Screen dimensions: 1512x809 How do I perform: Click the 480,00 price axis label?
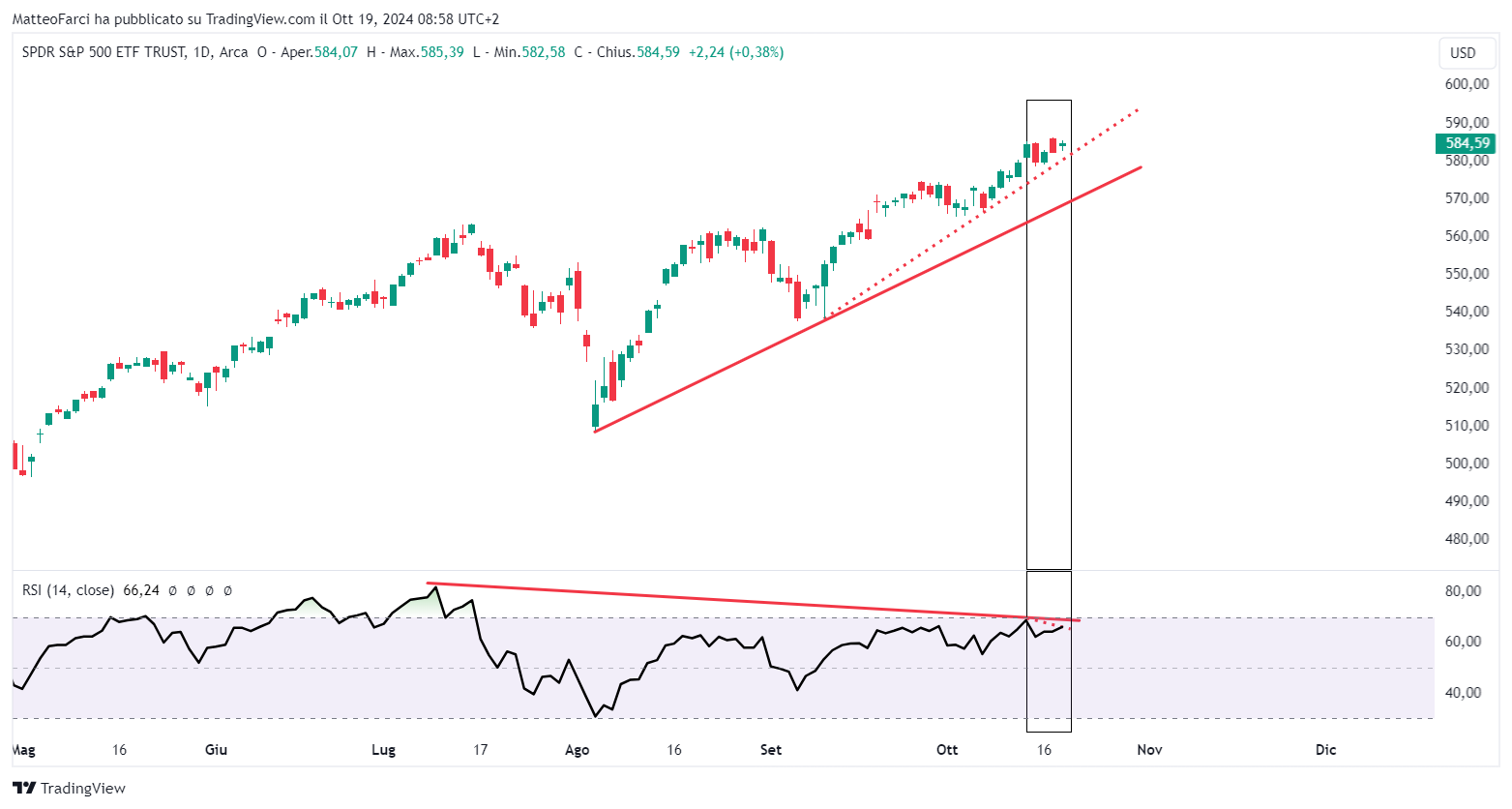tap(1467, 539)
